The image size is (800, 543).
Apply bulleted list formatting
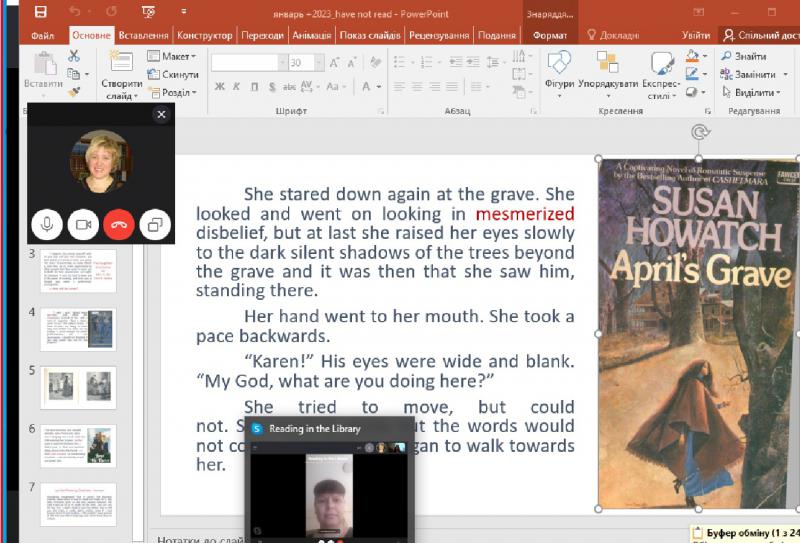click(399, 62)
